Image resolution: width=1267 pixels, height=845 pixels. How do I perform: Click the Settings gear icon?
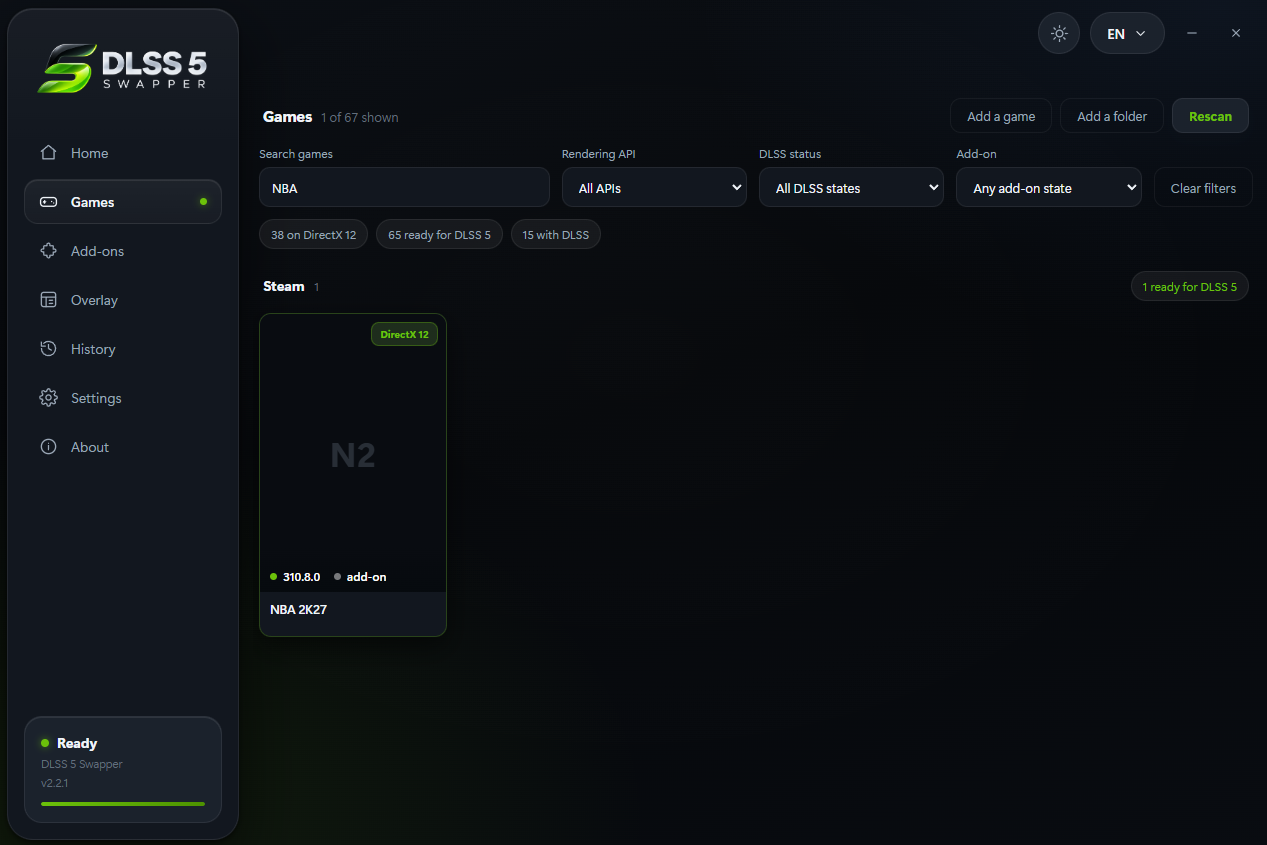[48, 398]
